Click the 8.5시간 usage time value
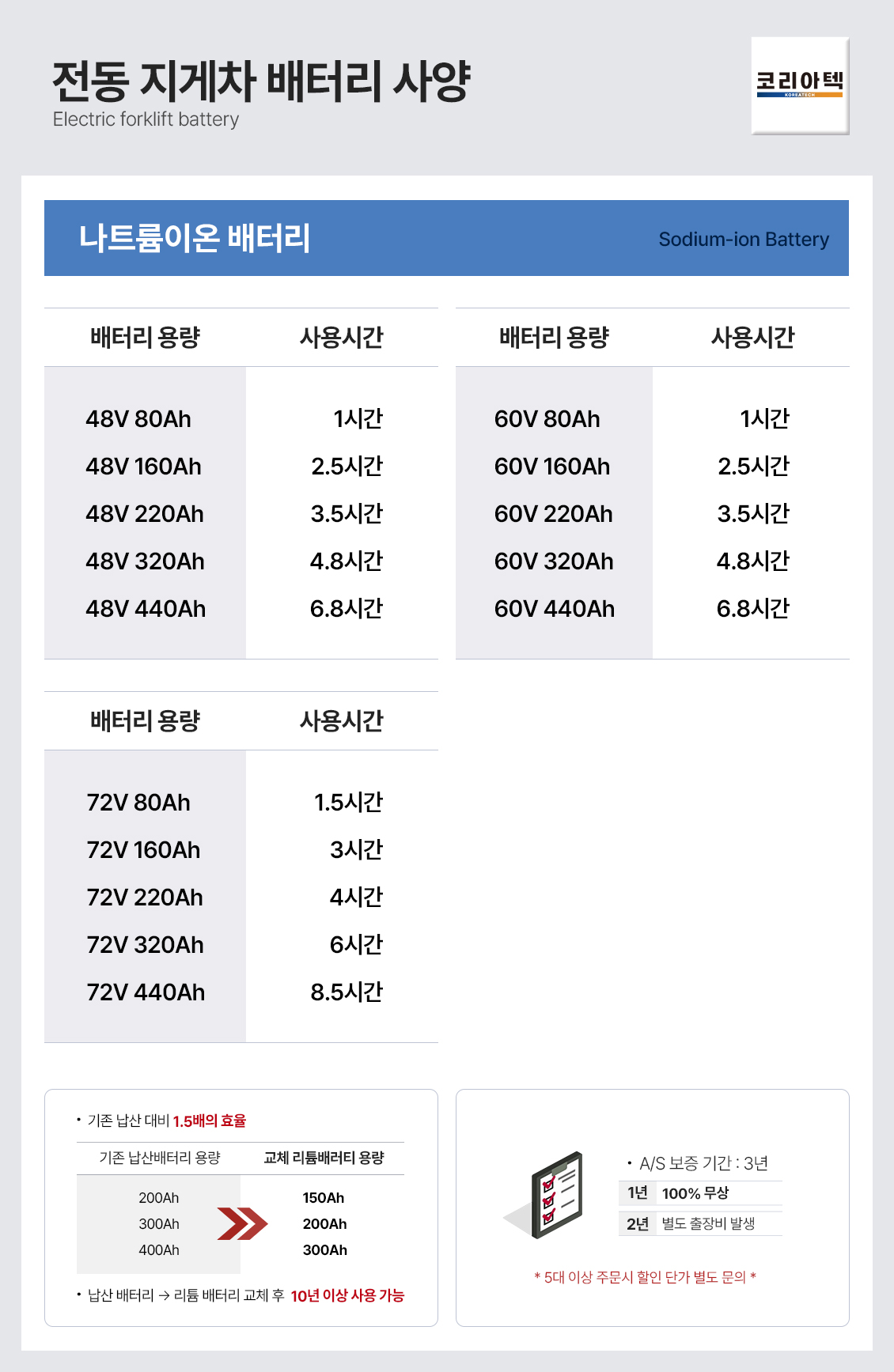The image size is (894, 1372). pos(347,992)
